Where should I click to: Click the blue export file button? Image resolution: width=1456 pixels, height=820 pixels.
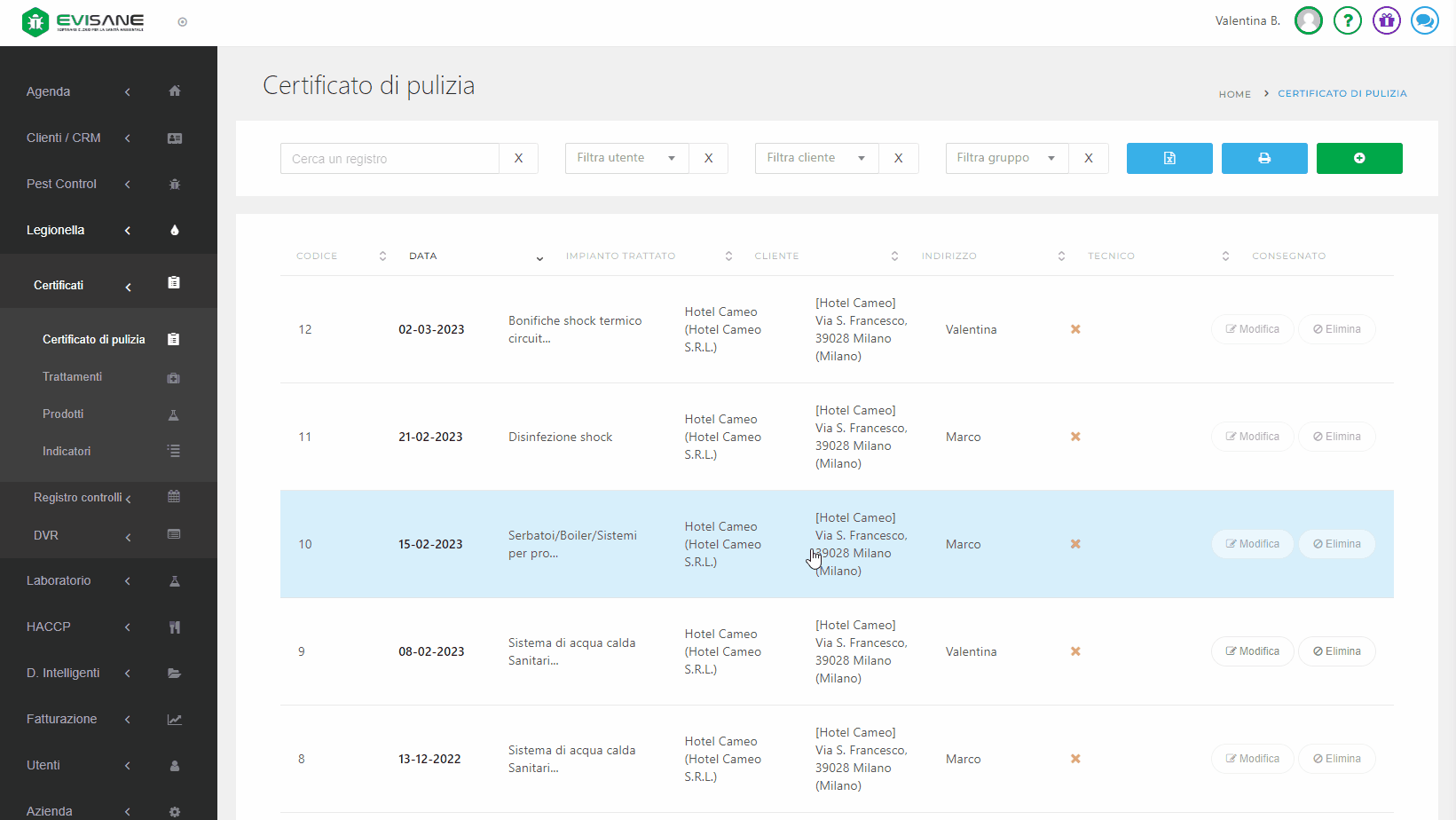pos(1169,158)
